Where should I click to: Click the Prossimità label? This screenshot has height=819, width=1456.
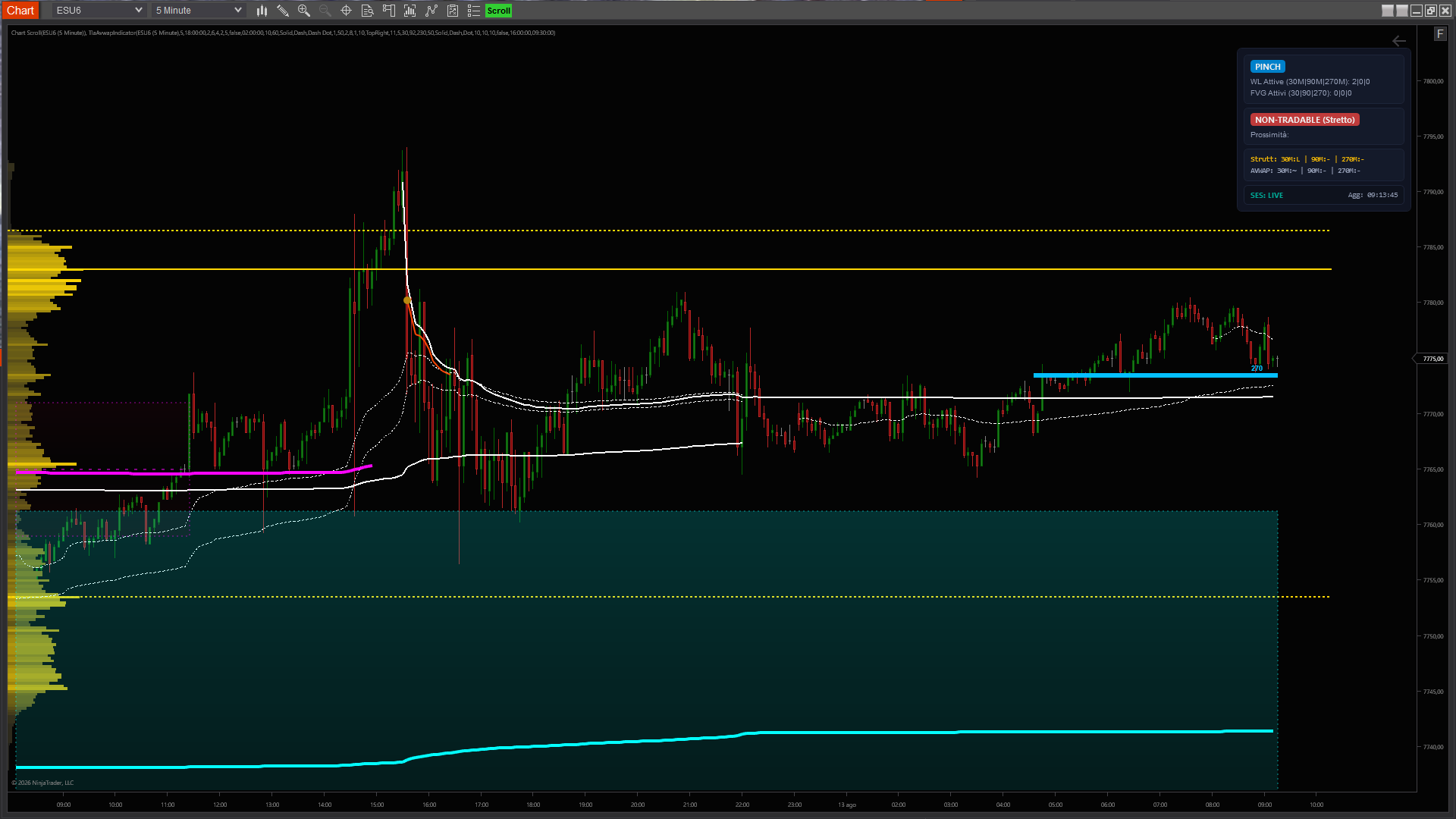1269,135
